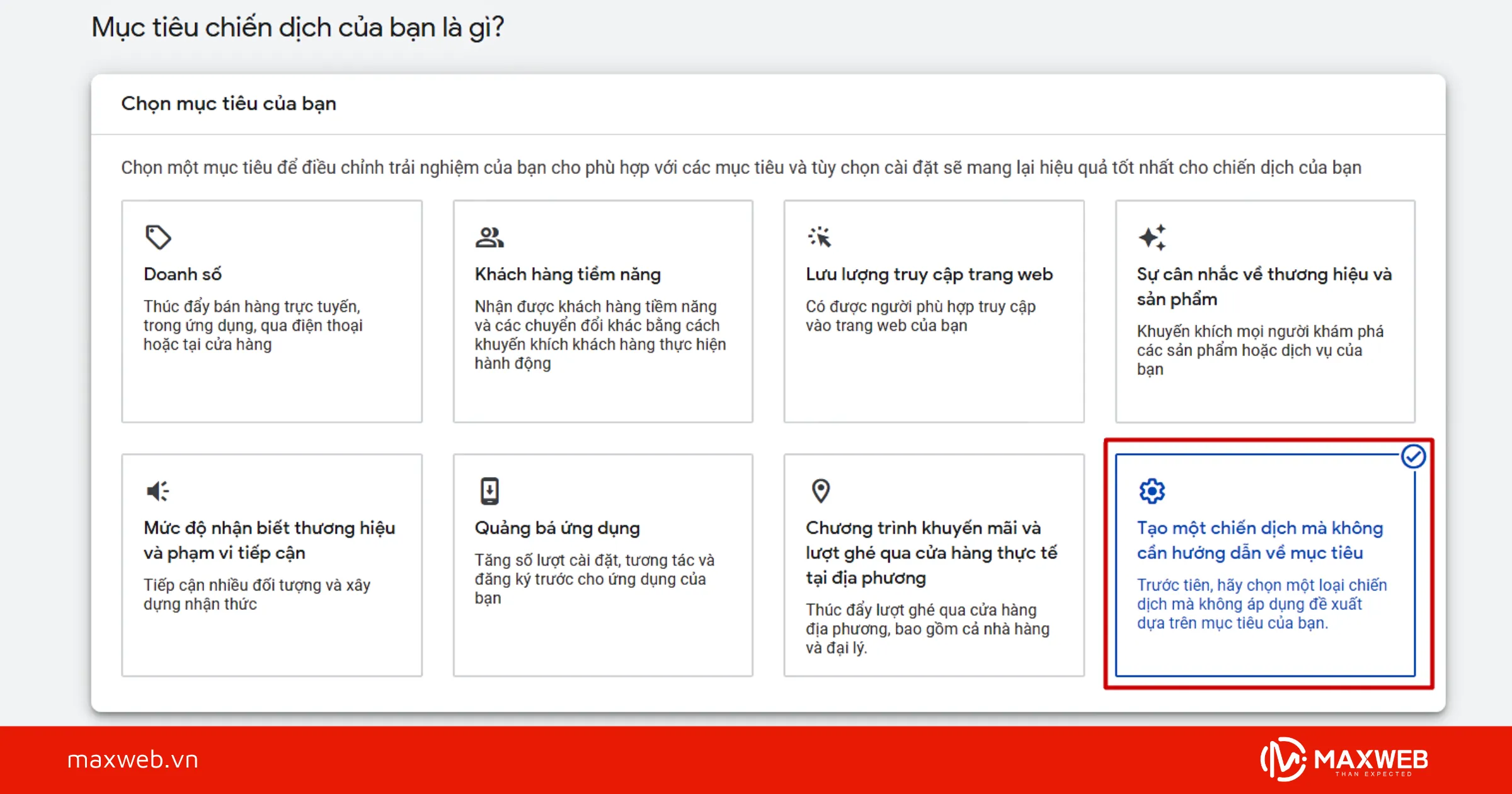
Task: Click the gear icon on the highlighted campaign card
Action: pos(1152,490)
